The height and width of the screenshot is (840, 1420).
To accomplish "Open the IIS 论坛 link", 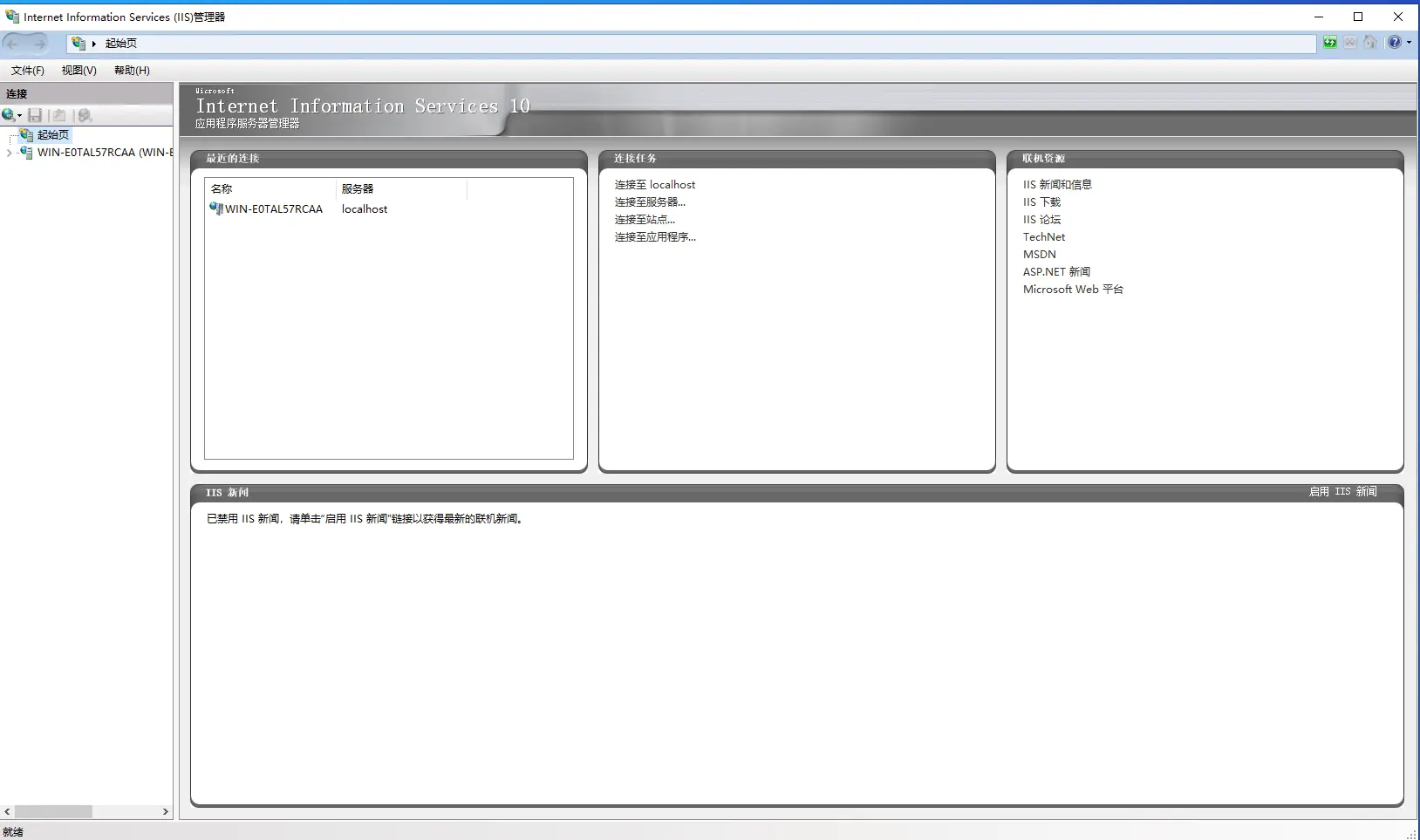I will tap(1041, 219).
